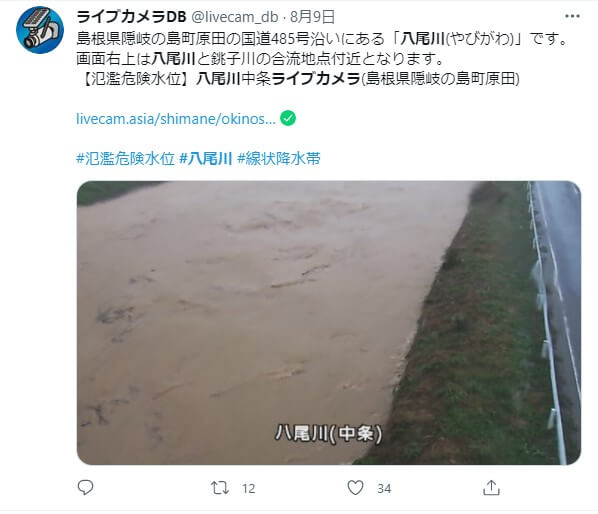
Task: Open the flooded river camera image
Action: point(329,323)
